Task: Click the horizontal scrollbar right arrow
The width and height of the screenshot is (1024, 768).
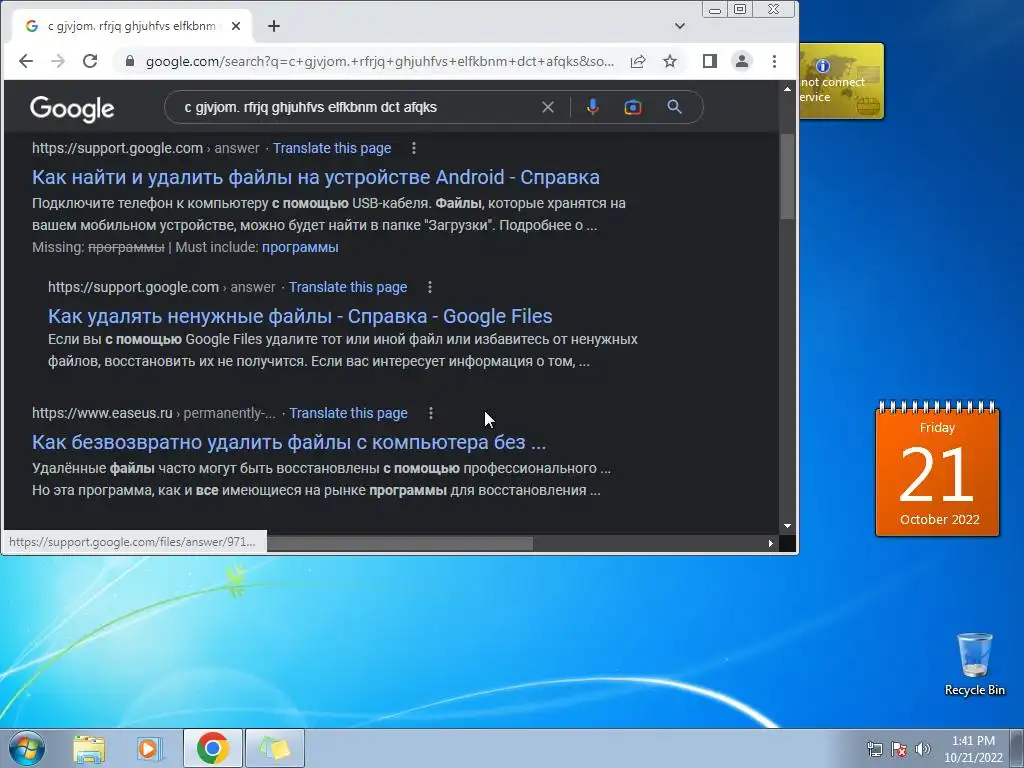Action: pyautogui.click(x=771, y=543)
